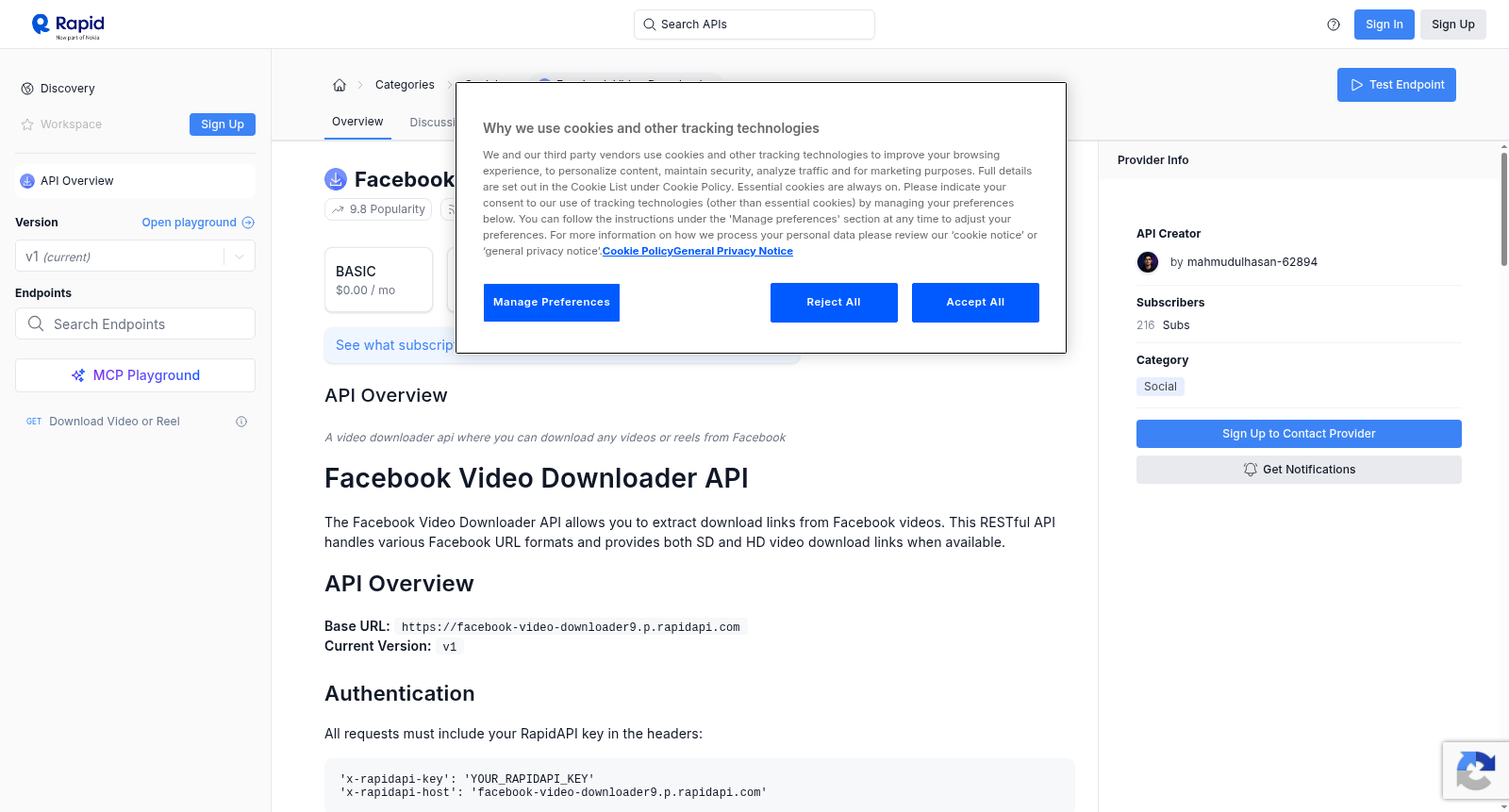Open the help question mark icon

(1334, 25)
